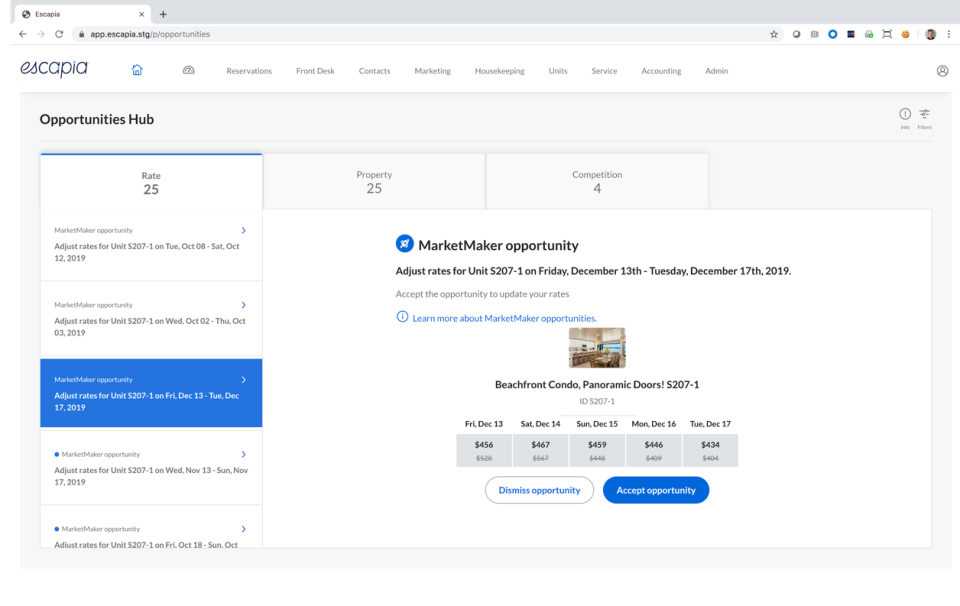Click the Sun, Dec 15 rate cell $459

click(x=597, y=451)
